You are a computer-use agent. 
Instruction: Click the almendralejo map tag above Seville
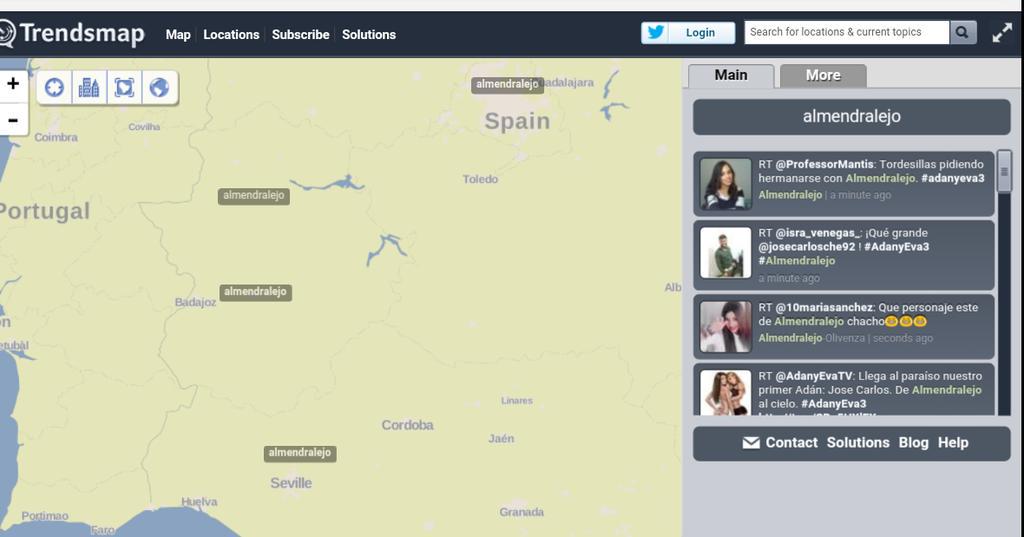click(x=300, y=453)
